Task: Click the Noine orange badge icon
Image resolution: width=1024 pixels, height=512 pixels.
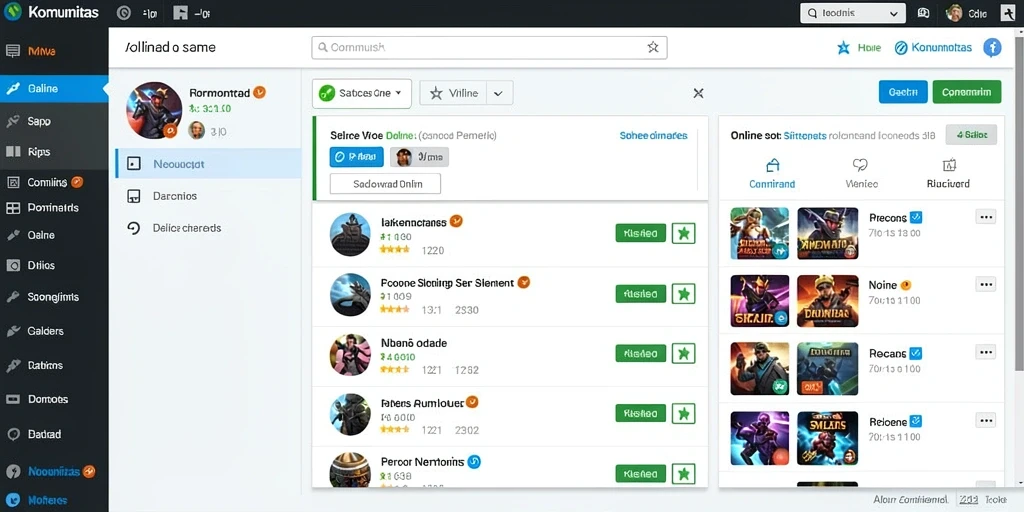Action: (x=905, y=285)
